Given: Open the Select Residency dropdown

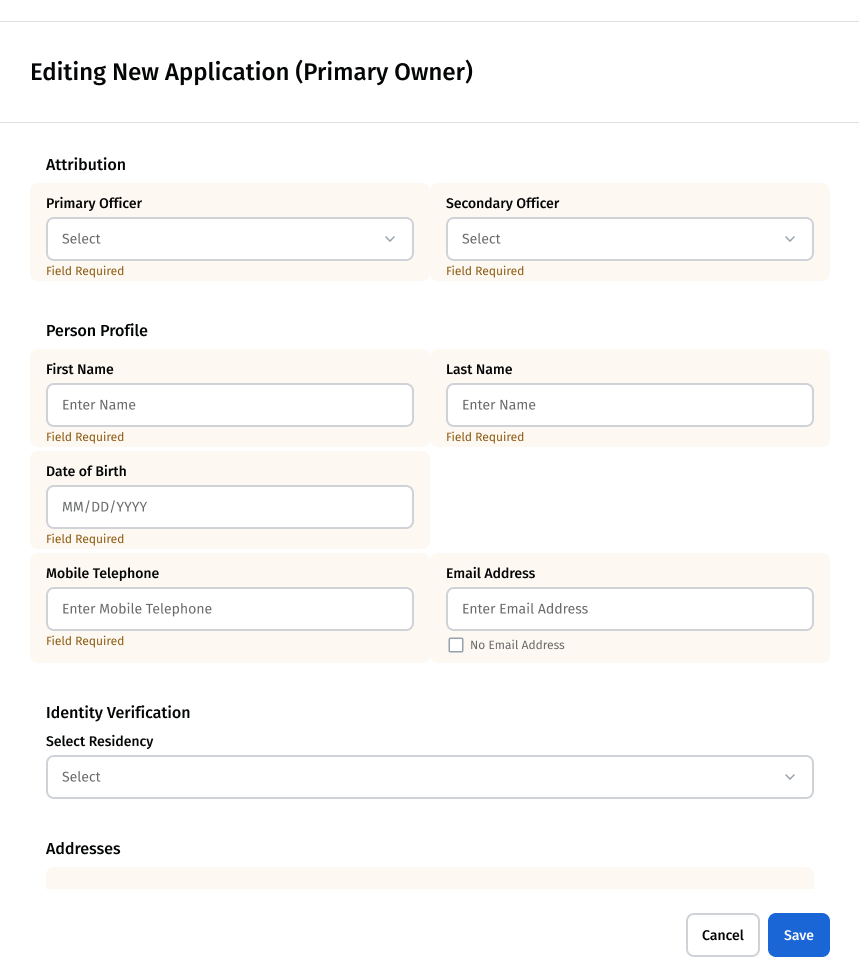Looking at the screenshot, I should [429, 777].
